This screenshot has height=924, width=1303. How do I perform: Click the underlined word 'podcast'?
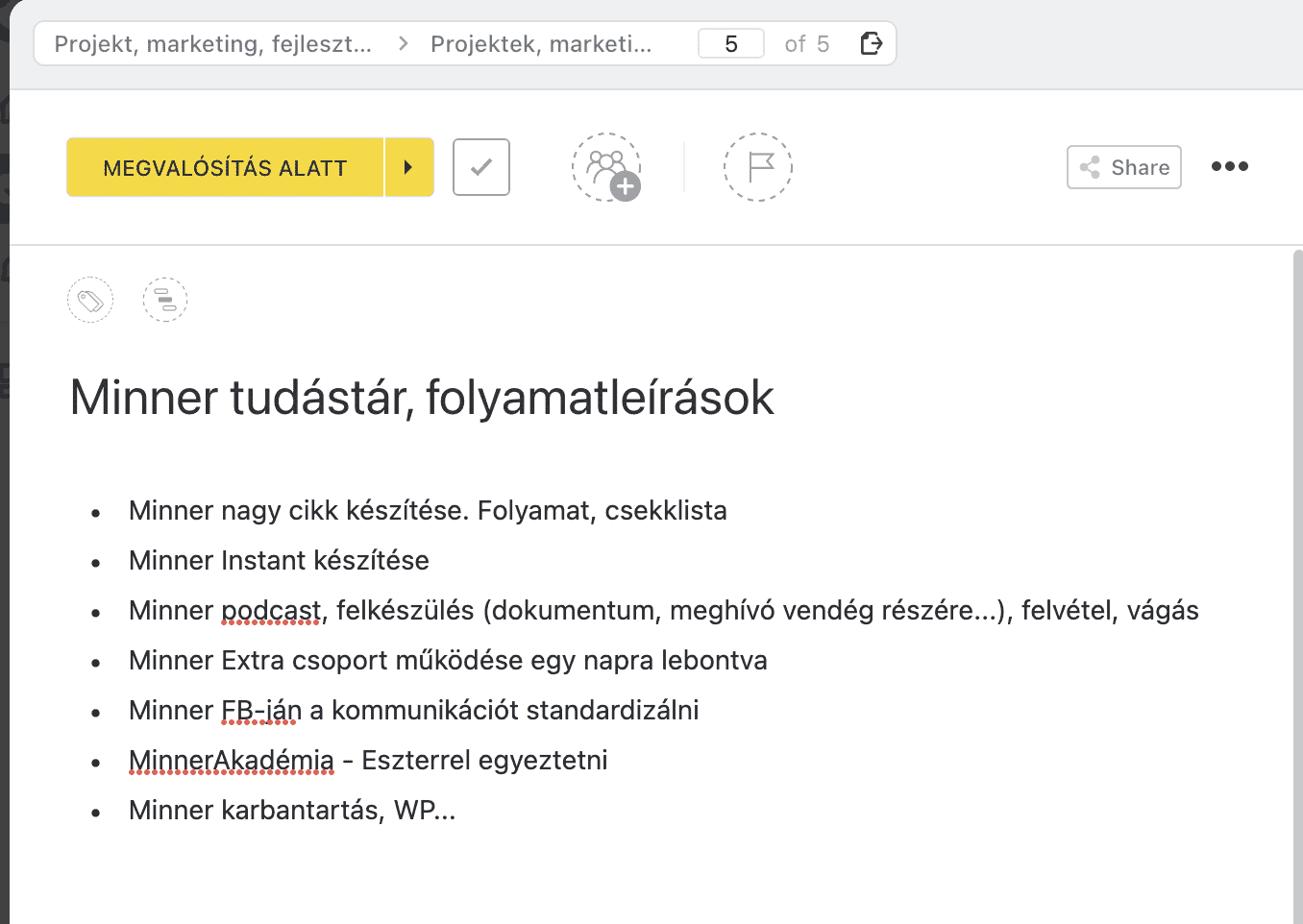[271, 611]
